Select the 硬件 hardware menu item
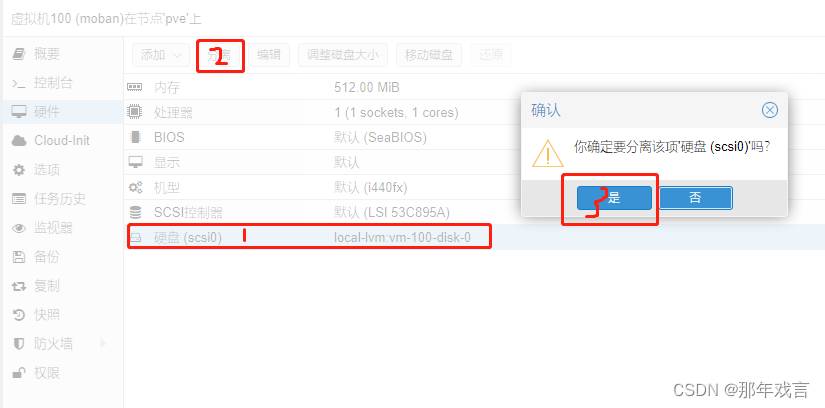This screenshot has width=825, height=408. pos(62,112)
